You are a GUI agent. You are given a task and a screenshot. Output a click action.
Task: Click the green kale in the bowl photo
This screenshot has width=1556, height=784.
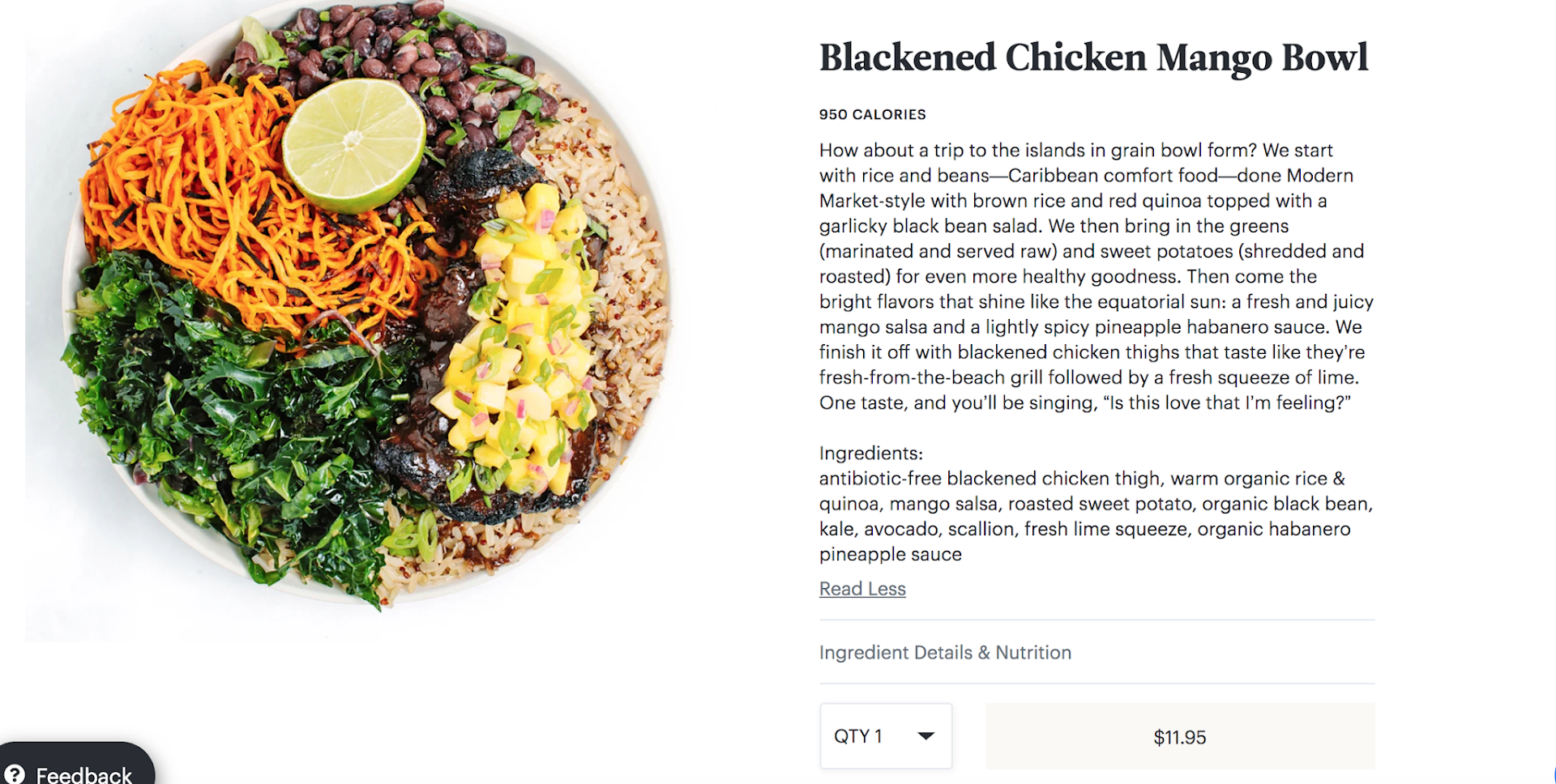coord(219,413)
